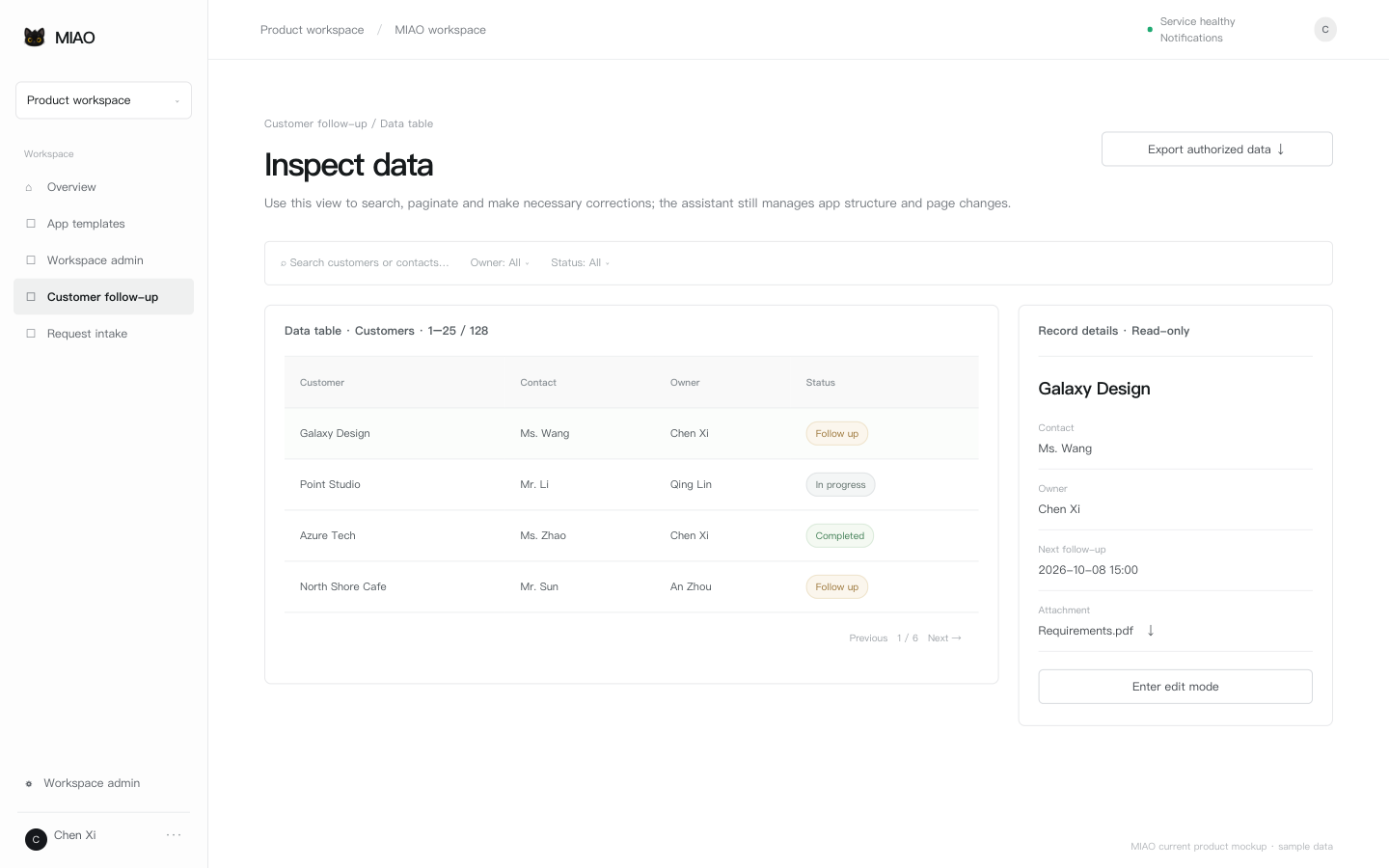1389x868 pixels.
Task: Select Customer follow-up in the sidebar
Action: point(103,297)
